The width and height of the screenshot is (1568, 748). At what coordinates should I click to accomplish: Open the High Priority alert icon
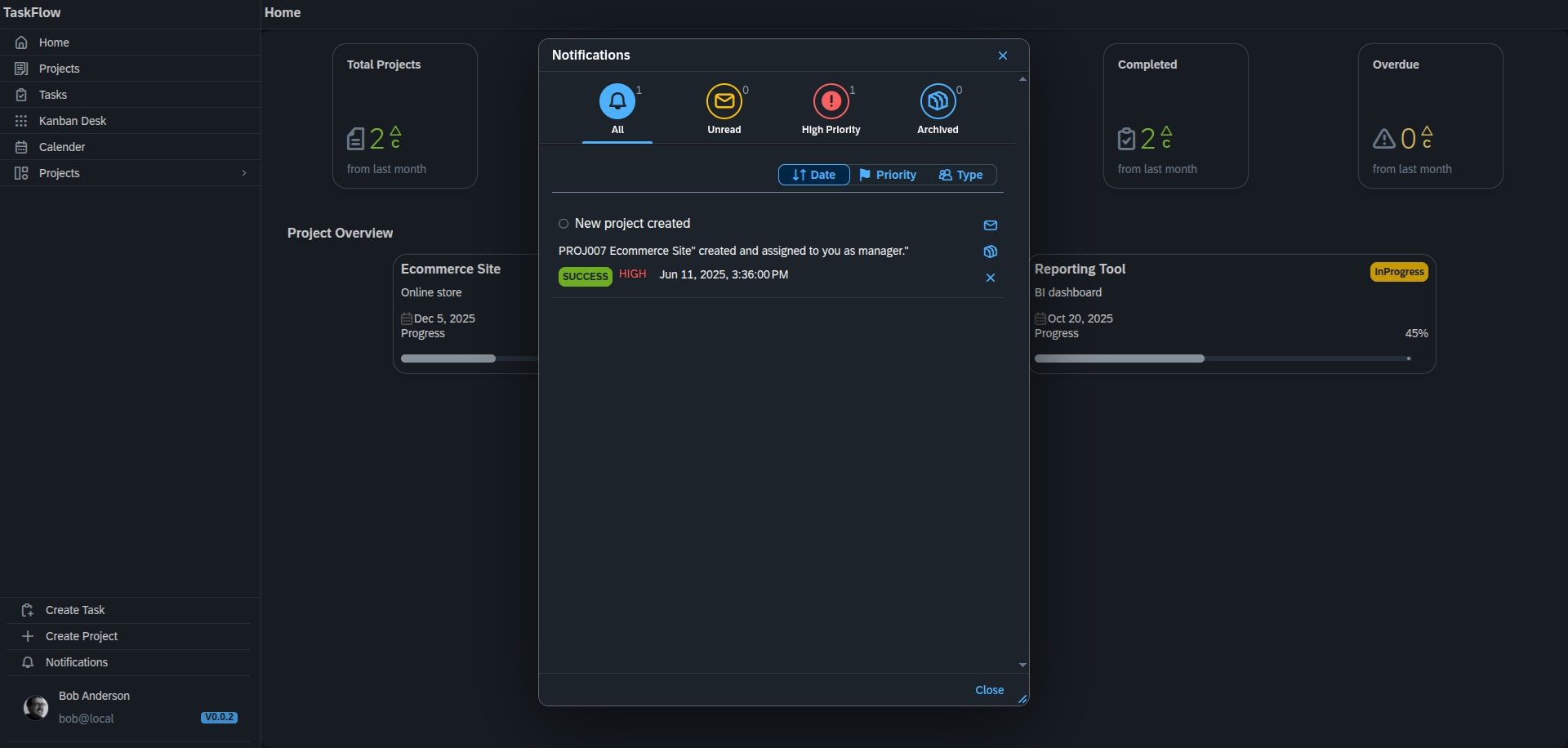(831, 101)
